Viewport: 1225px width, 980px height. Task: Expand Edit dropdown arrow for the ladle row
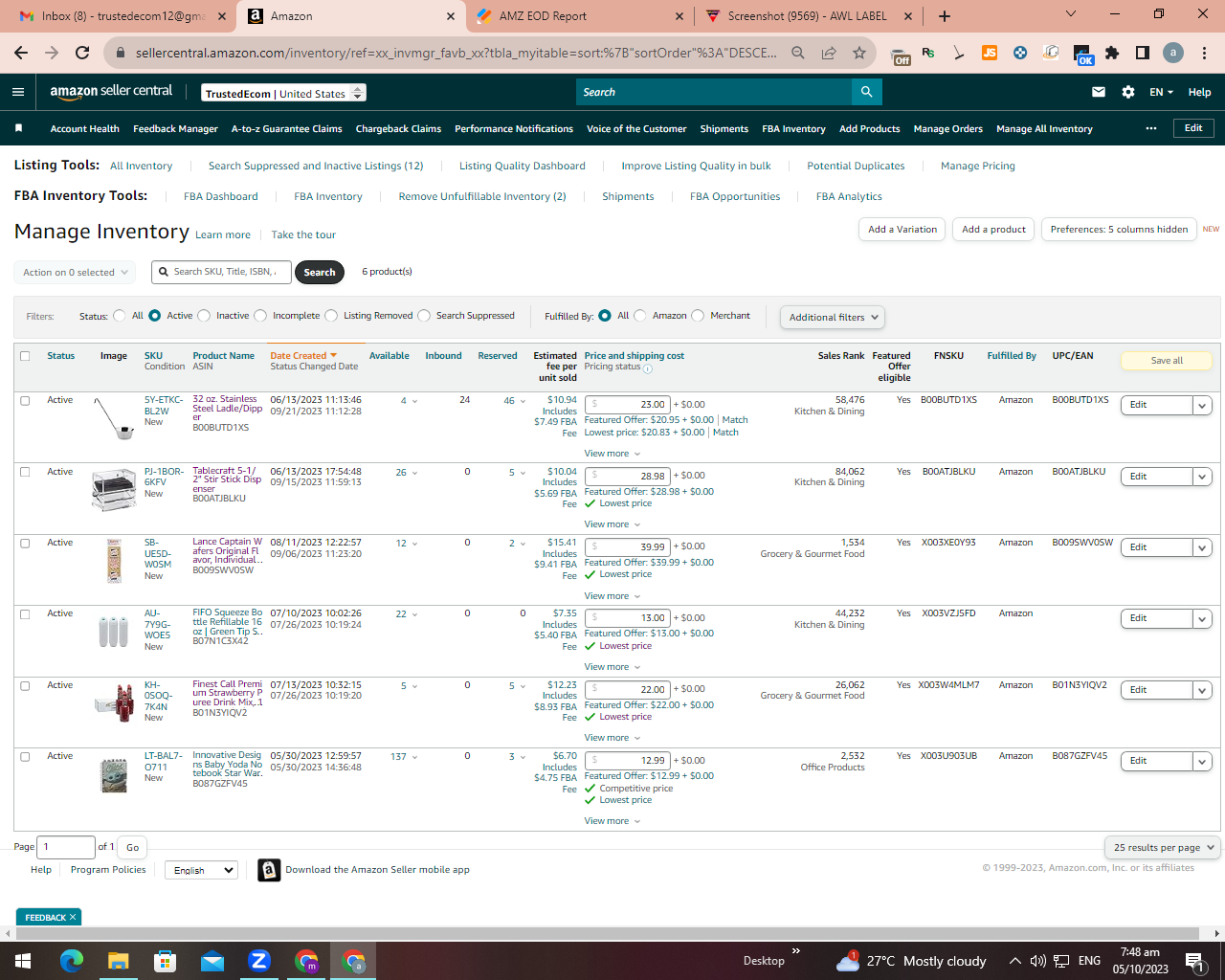pos(1202,405)
